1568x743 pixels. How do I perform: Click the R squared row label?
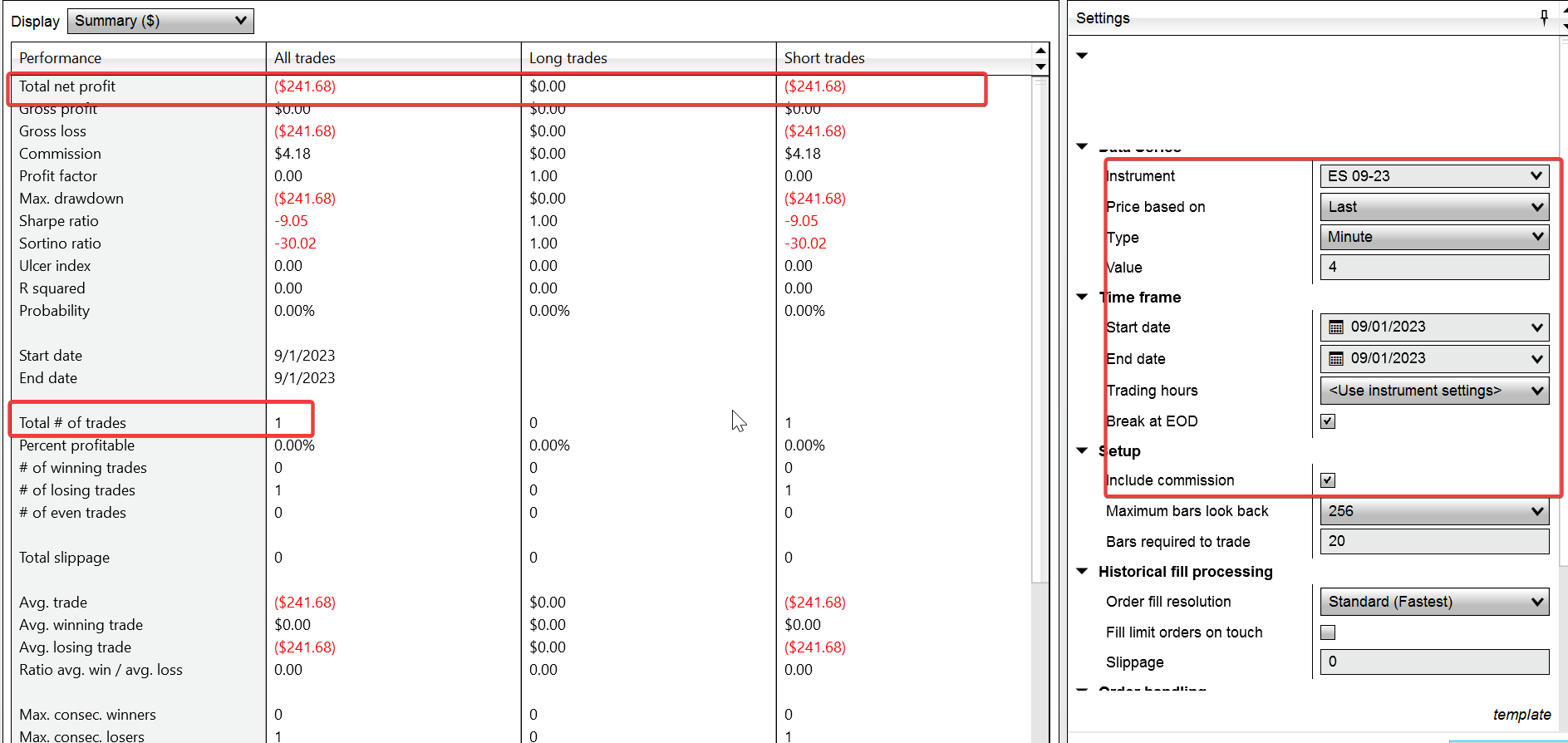pos(52,288)
